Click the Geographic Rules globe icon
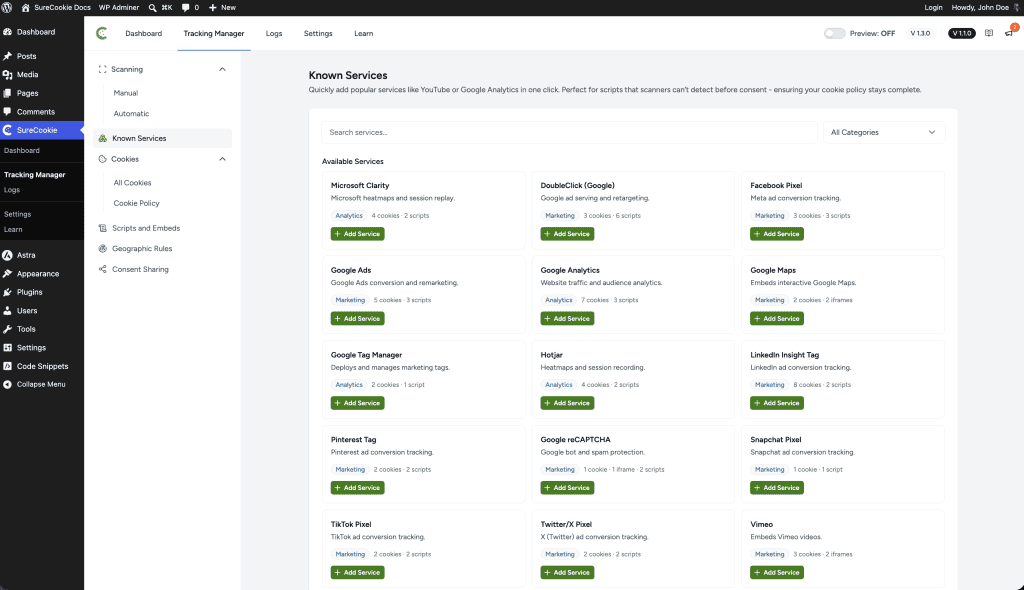This screenshot has height=590, width=1024. [x=103, y=249]
